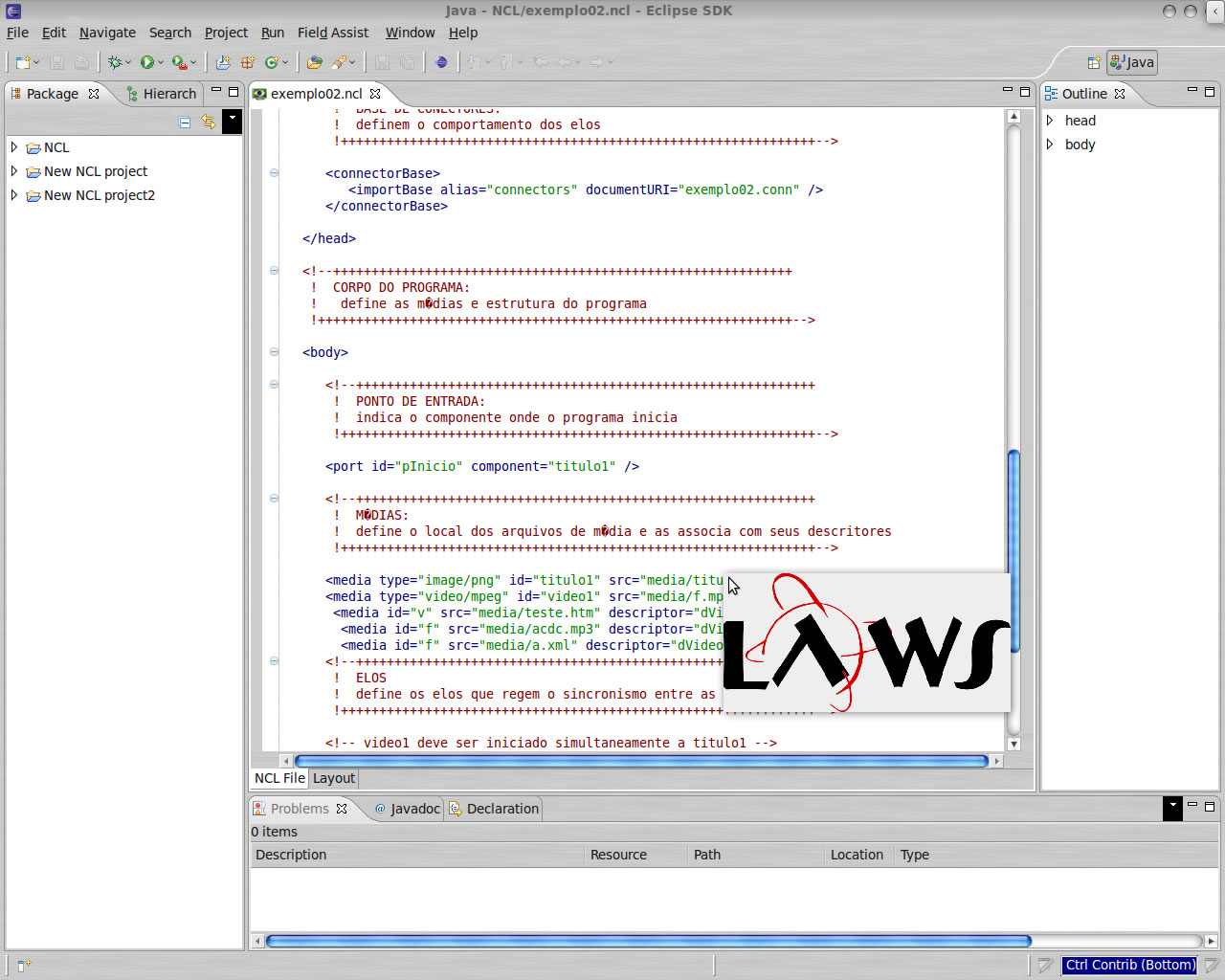Click the Open Type folder icon
Viewport: 1225px width, 980px height.
pos(314,62)
